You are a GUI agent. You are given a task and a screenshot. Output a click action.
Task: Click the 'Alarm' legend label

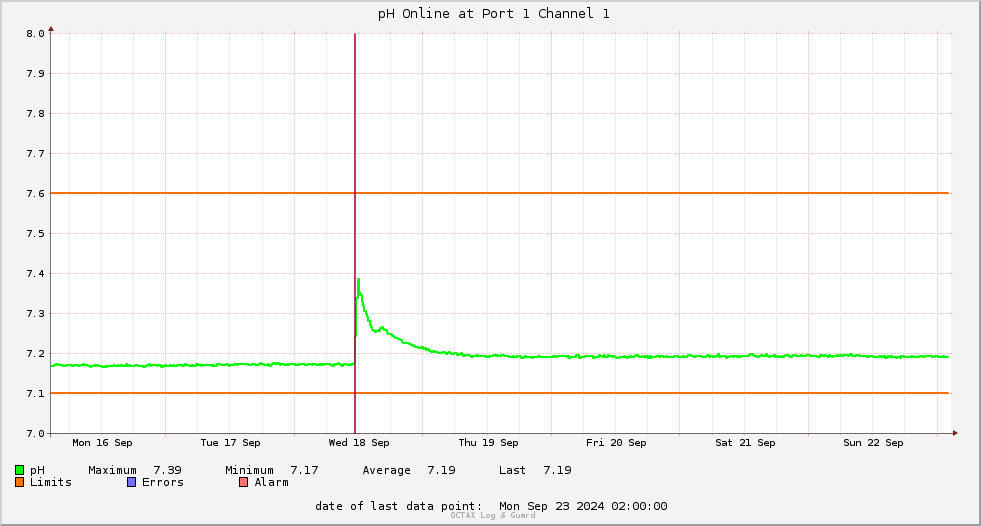(272, 482)
